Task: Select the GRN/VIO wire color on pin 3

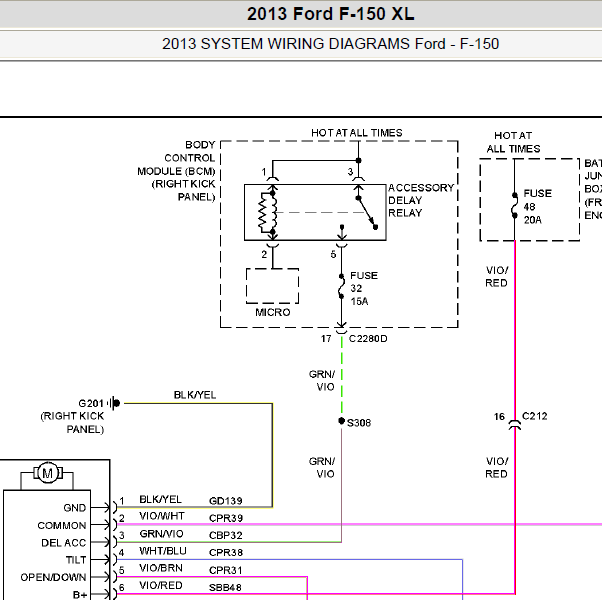Action: tap(161, 534)
